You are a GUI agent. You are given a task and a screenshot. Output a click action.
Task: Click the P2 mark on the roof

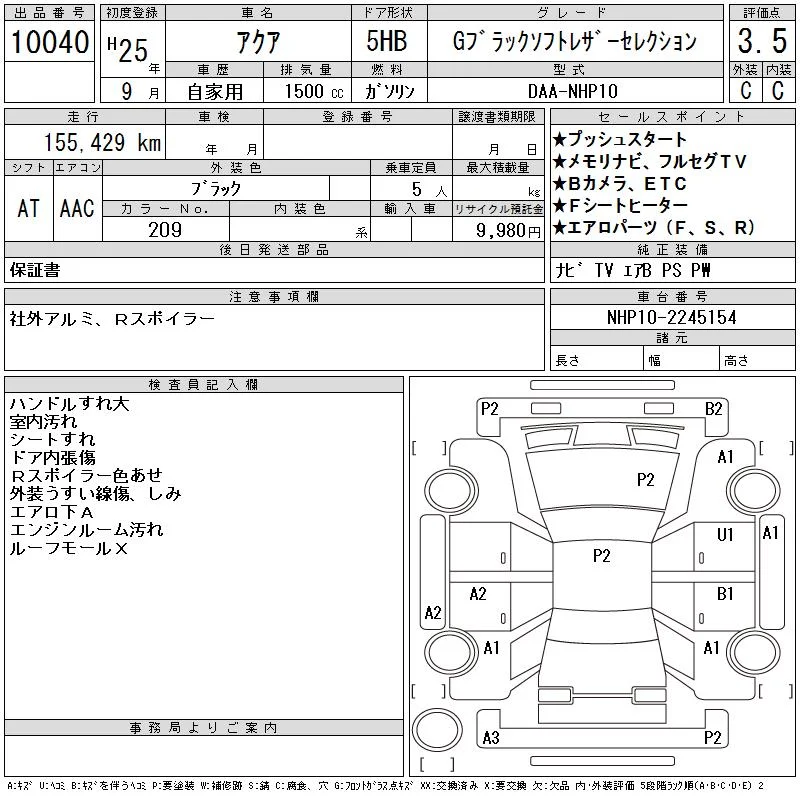click(x=602, y=556)
